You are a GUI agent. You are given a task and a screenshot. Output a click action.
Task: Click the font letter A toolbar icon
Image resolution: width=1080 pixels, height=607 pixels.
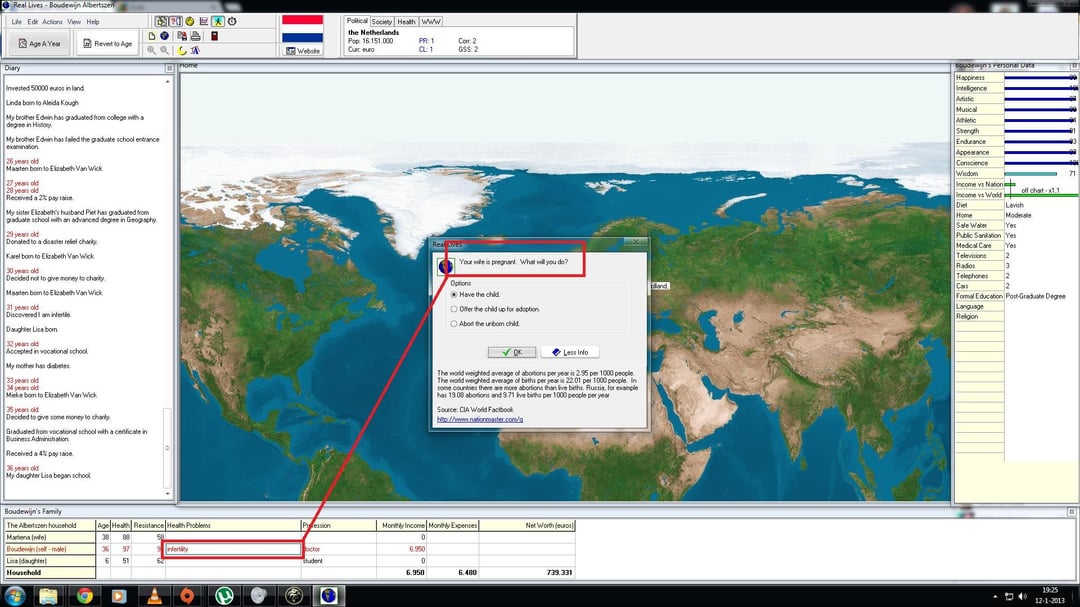tap(196, 50)
